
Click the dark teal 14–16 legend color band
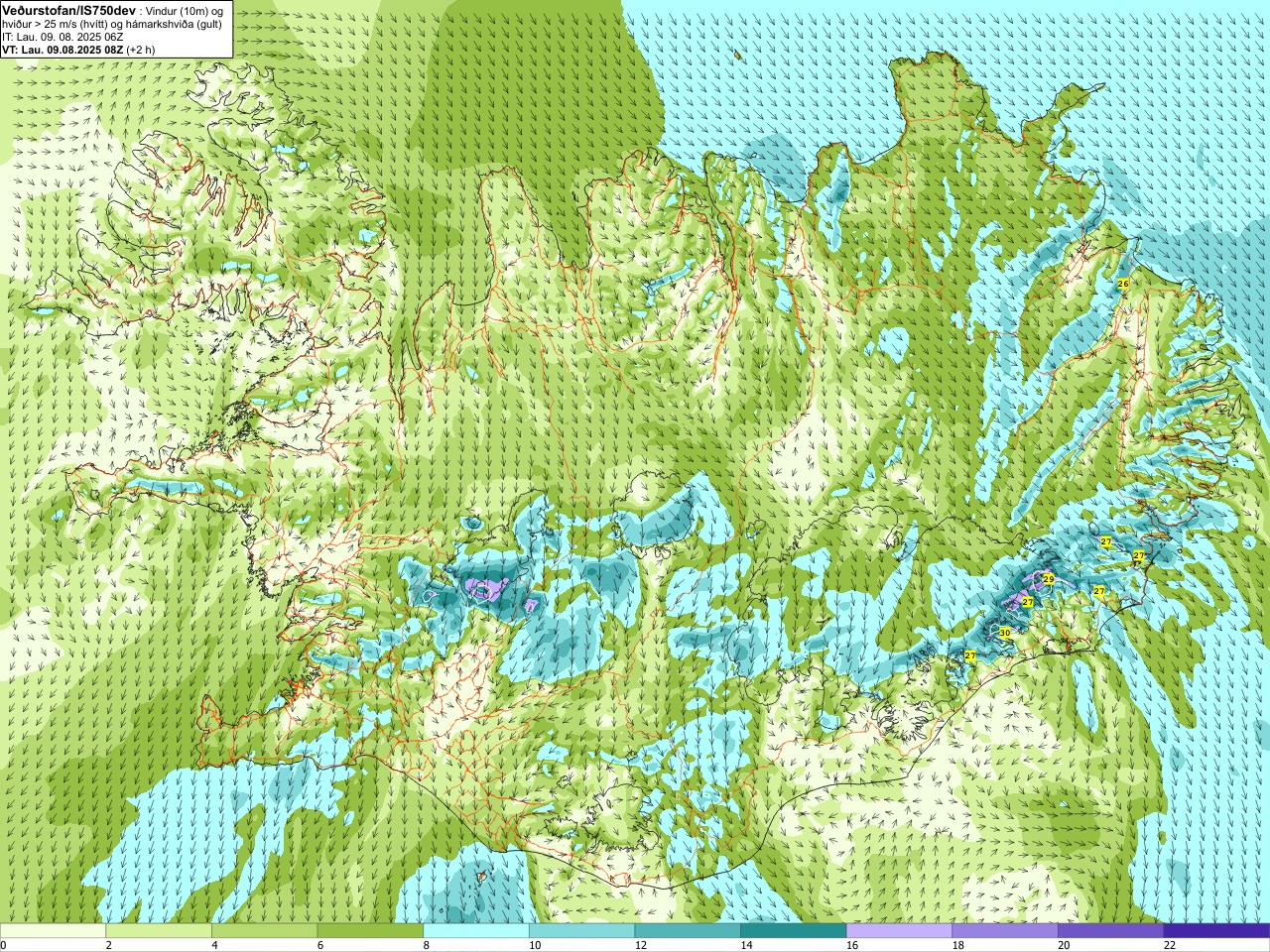[x=794, y=931]
